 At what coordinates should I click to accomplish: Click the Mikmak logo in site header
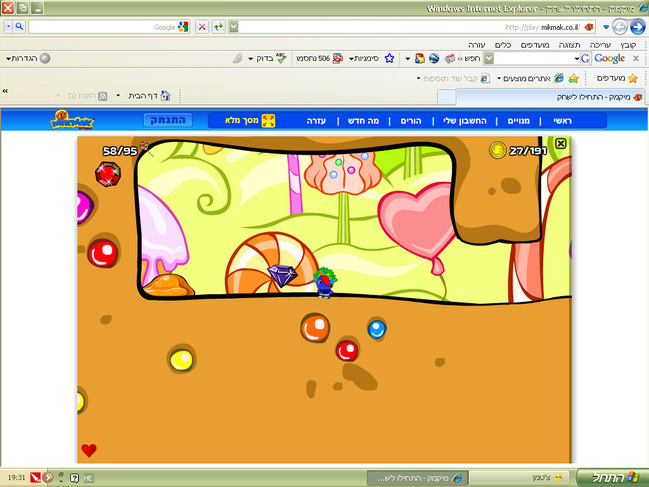pos(72,120)
